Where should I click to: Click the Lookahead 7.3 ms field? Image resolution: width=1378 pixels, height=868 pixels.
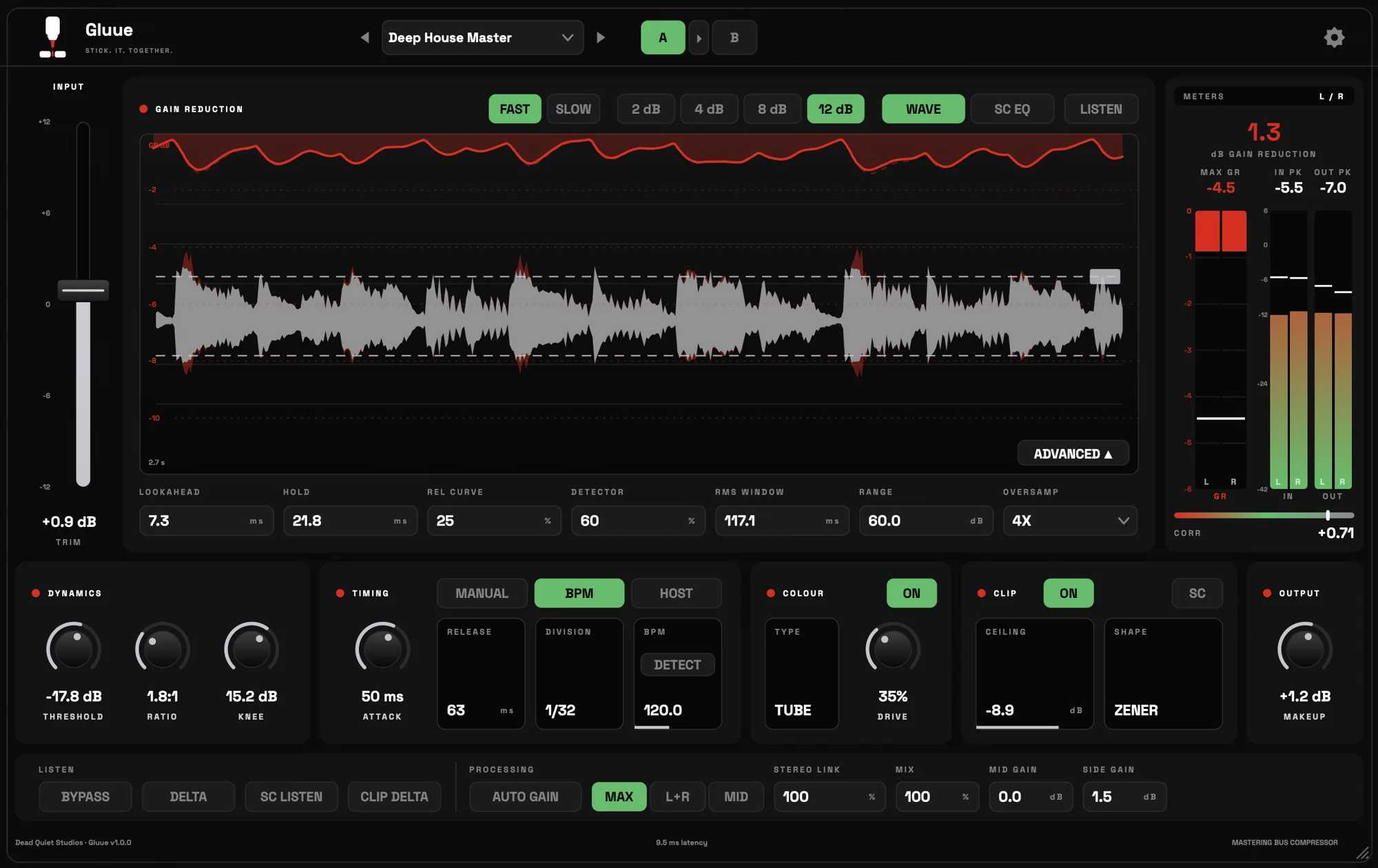206,521
